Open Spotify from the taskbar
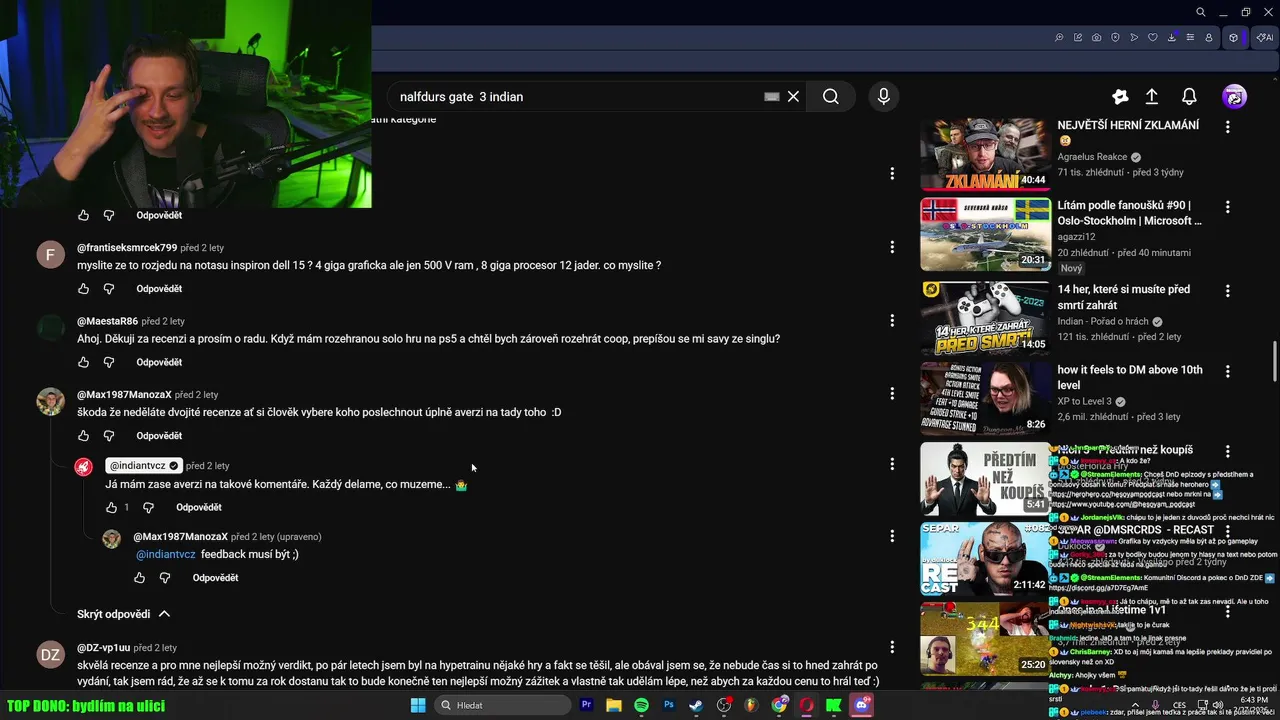The image size is (1280, 720). pyautogui.click(x=641, y=705)
